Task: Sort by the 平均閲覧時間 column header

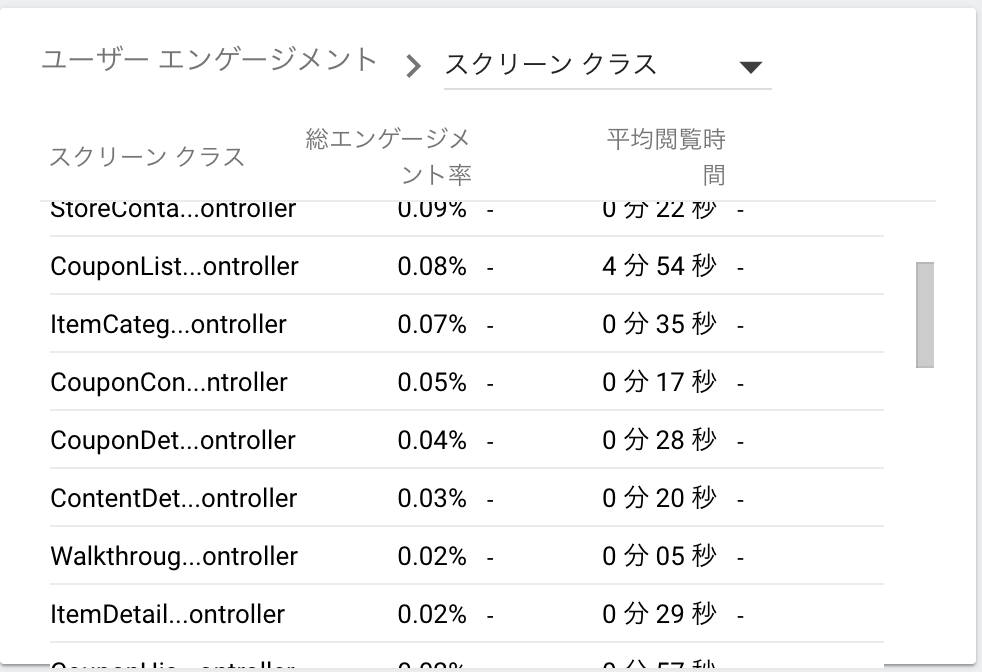Action: [x=665, y=152]
